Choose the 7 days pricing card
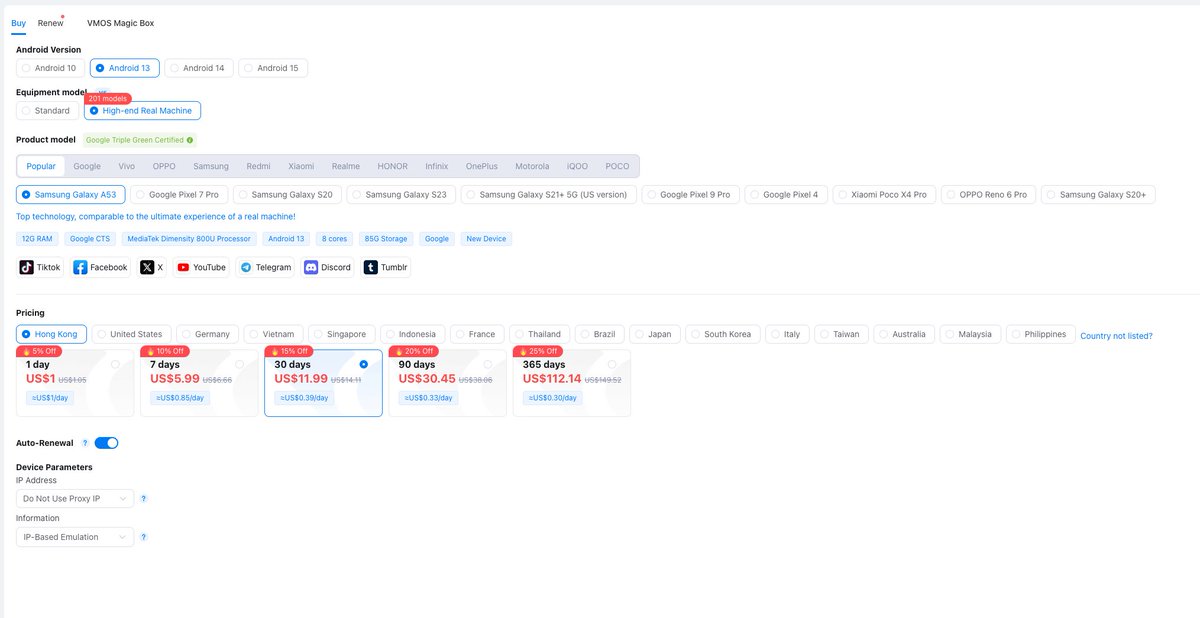1200x618 pixels. point(199,381)
